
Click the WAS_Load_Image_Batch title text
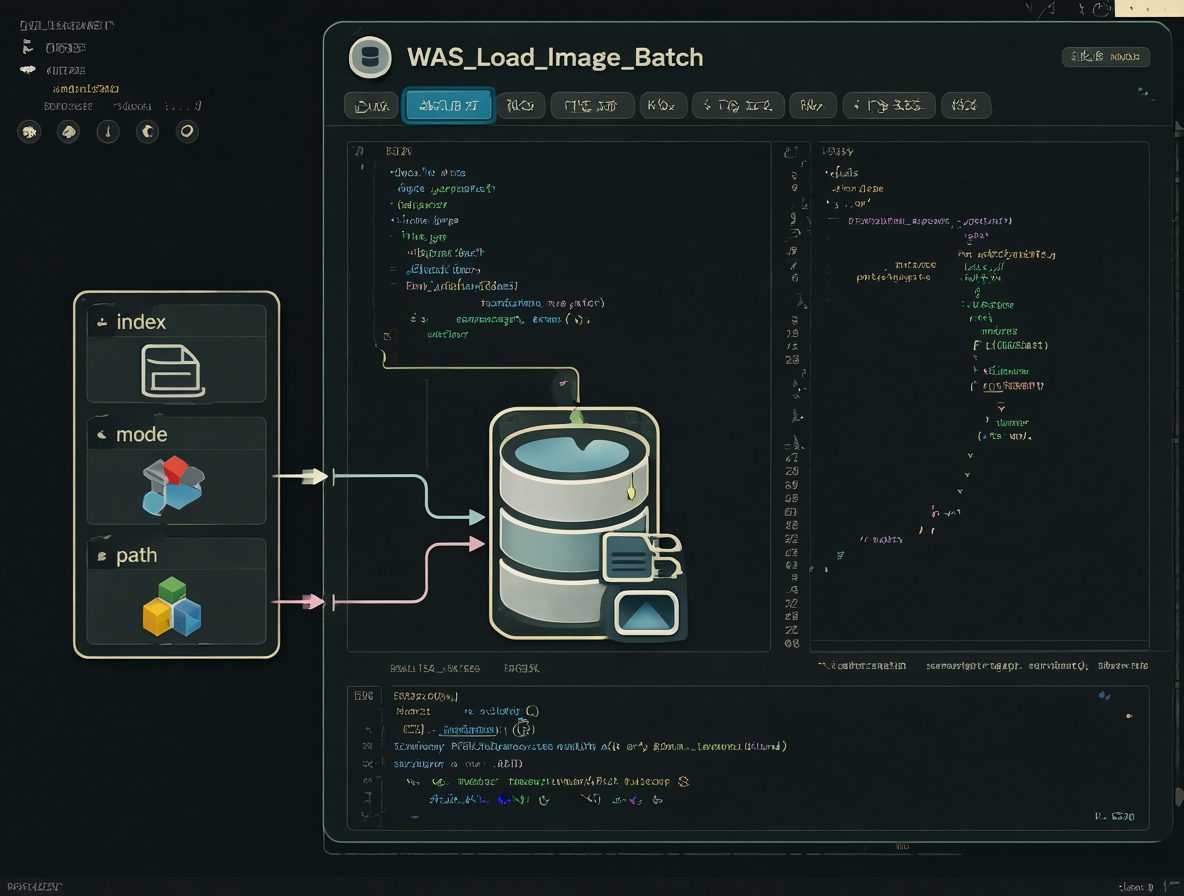[x=555, y=57]
